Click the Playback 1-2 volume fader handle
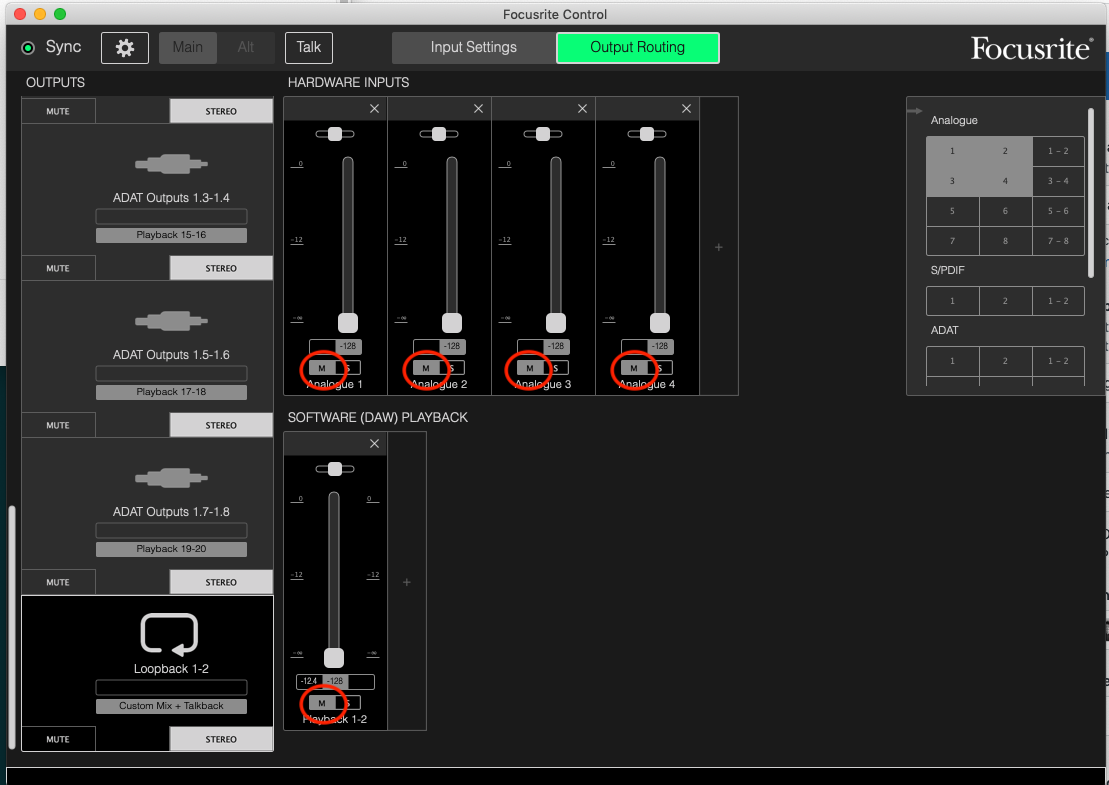This screenshot has height=785, width=1109. tap(334, 658)
